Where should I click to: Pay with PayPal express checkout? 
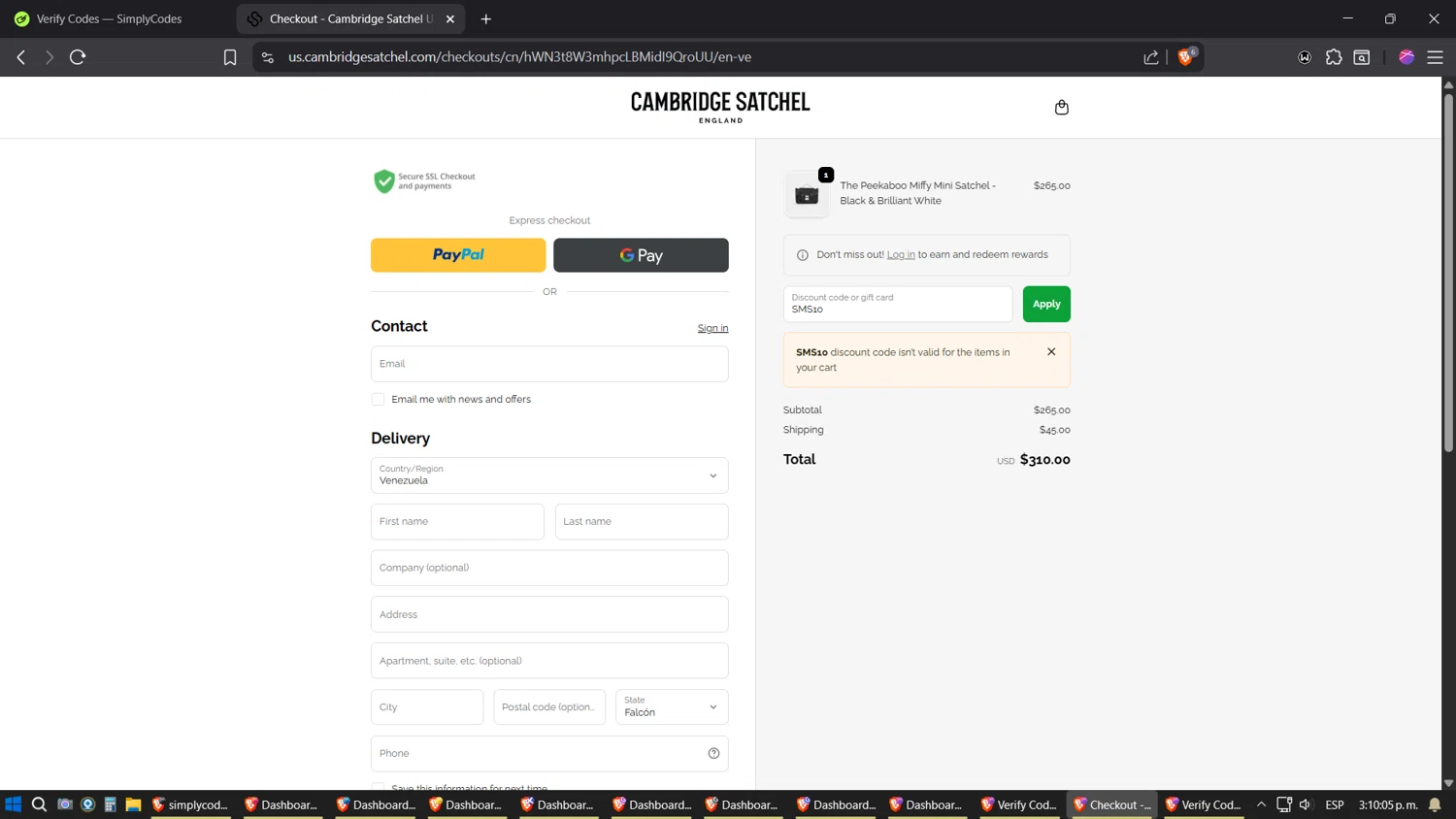pos(458,255)
